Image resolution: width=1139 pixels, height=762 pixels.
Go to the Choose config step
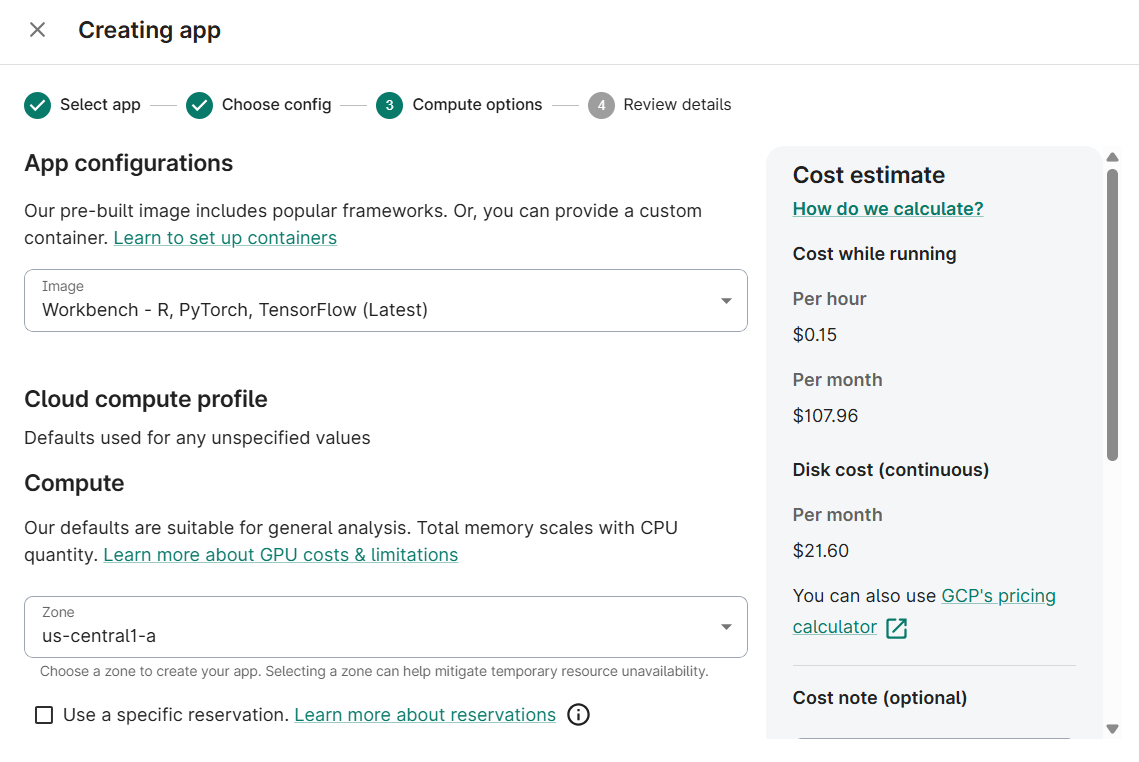(x=276, y=105)
